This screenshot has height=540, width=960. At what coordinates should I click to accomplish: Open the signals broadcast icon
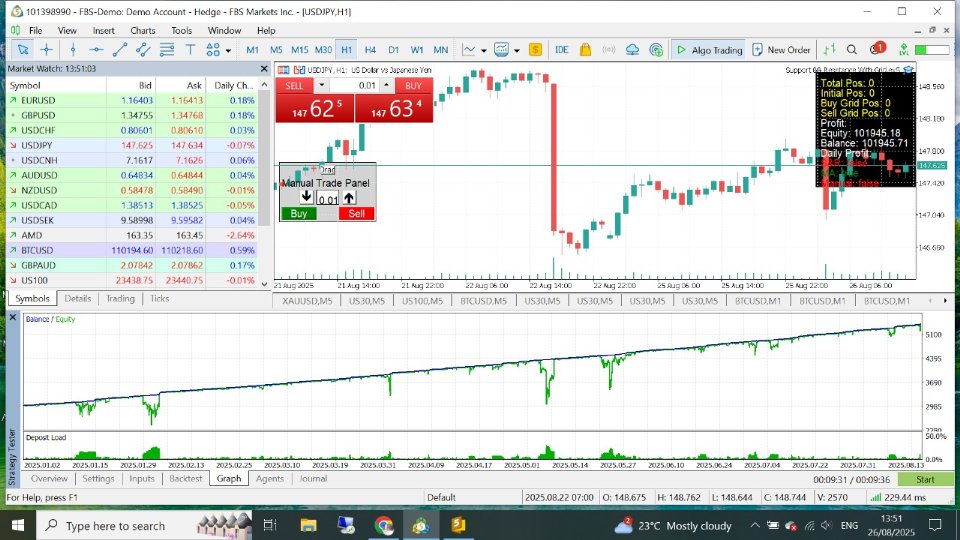point(609,50)
